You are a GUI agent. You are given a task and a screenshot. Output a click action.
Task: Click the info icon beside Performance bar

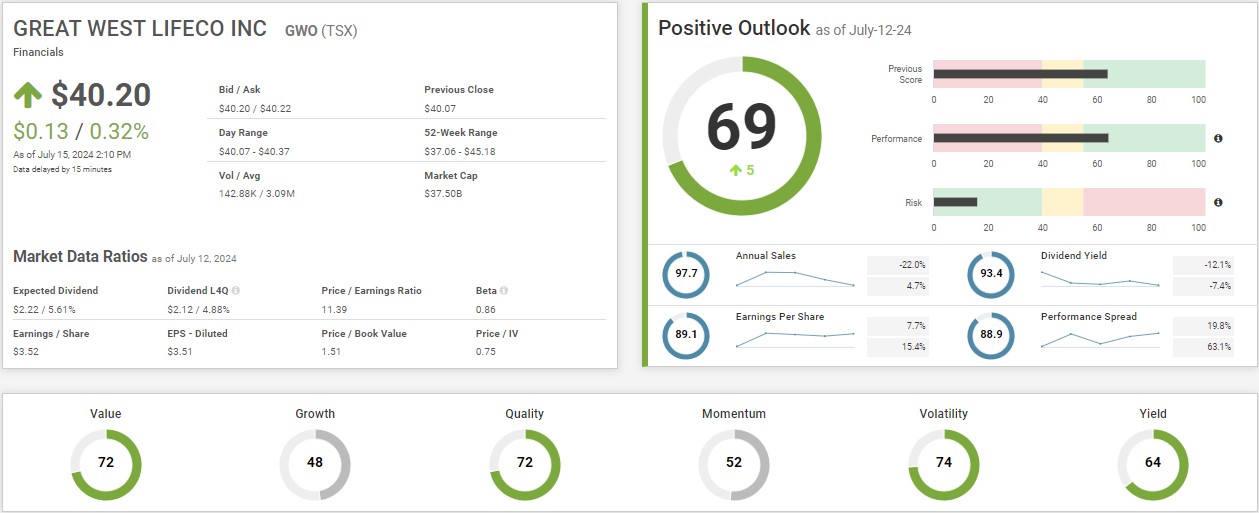click(x=1218, y=138)
